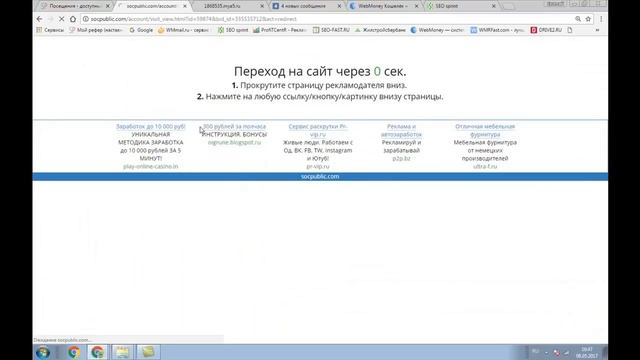
Task: Open the Мой рефер bookmark
Action: tap(96, 30)
